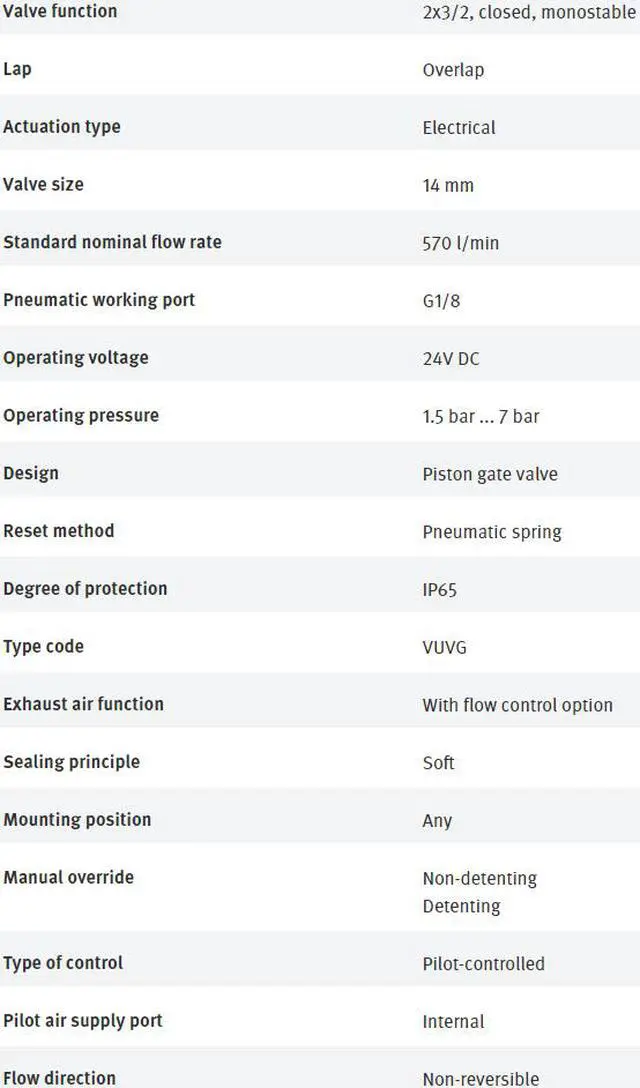Click the 'Overlap' value in Lap row

pos(453,70)
